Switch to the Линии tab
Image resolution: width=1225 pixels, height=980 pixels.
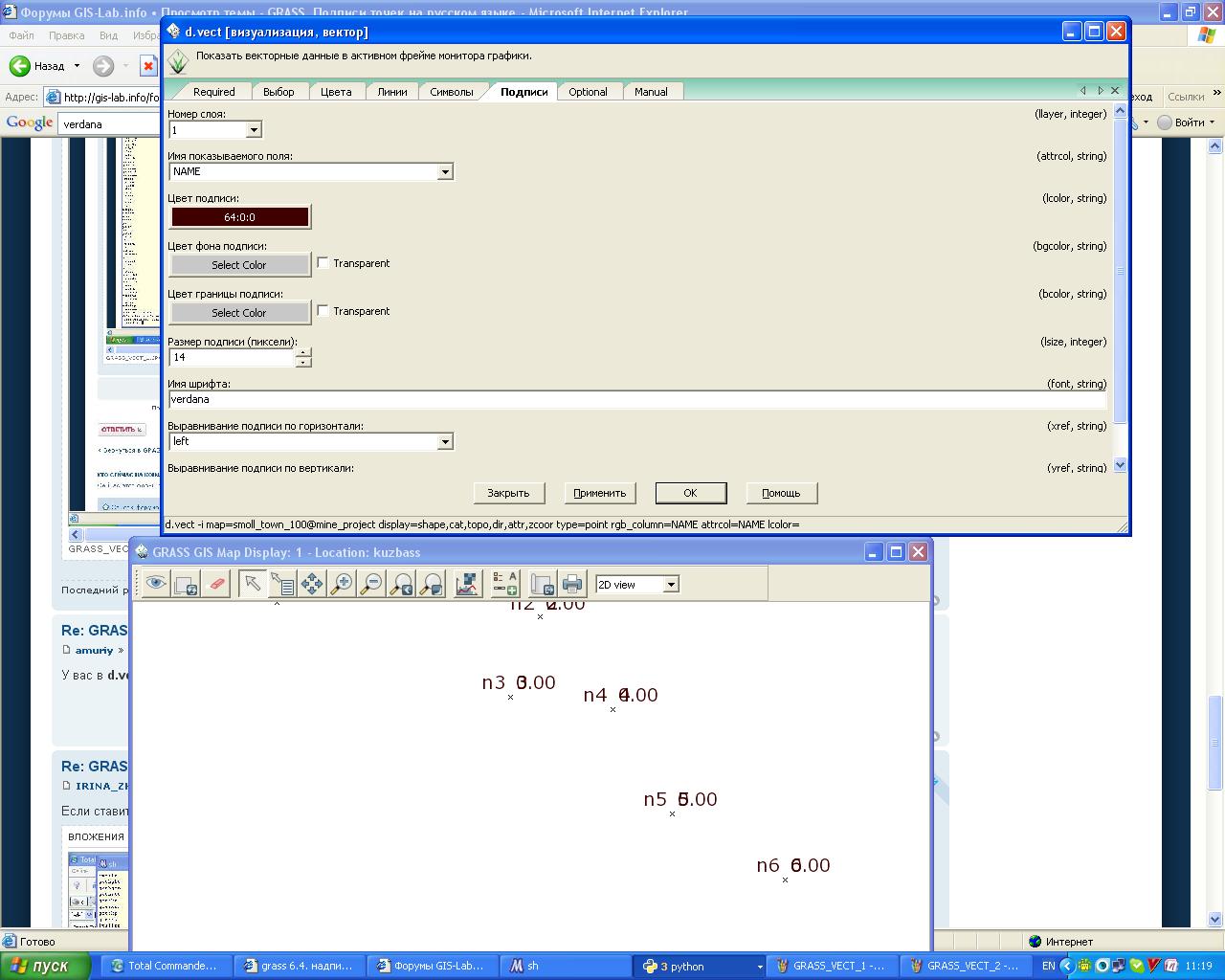click(x=392, y=92)
